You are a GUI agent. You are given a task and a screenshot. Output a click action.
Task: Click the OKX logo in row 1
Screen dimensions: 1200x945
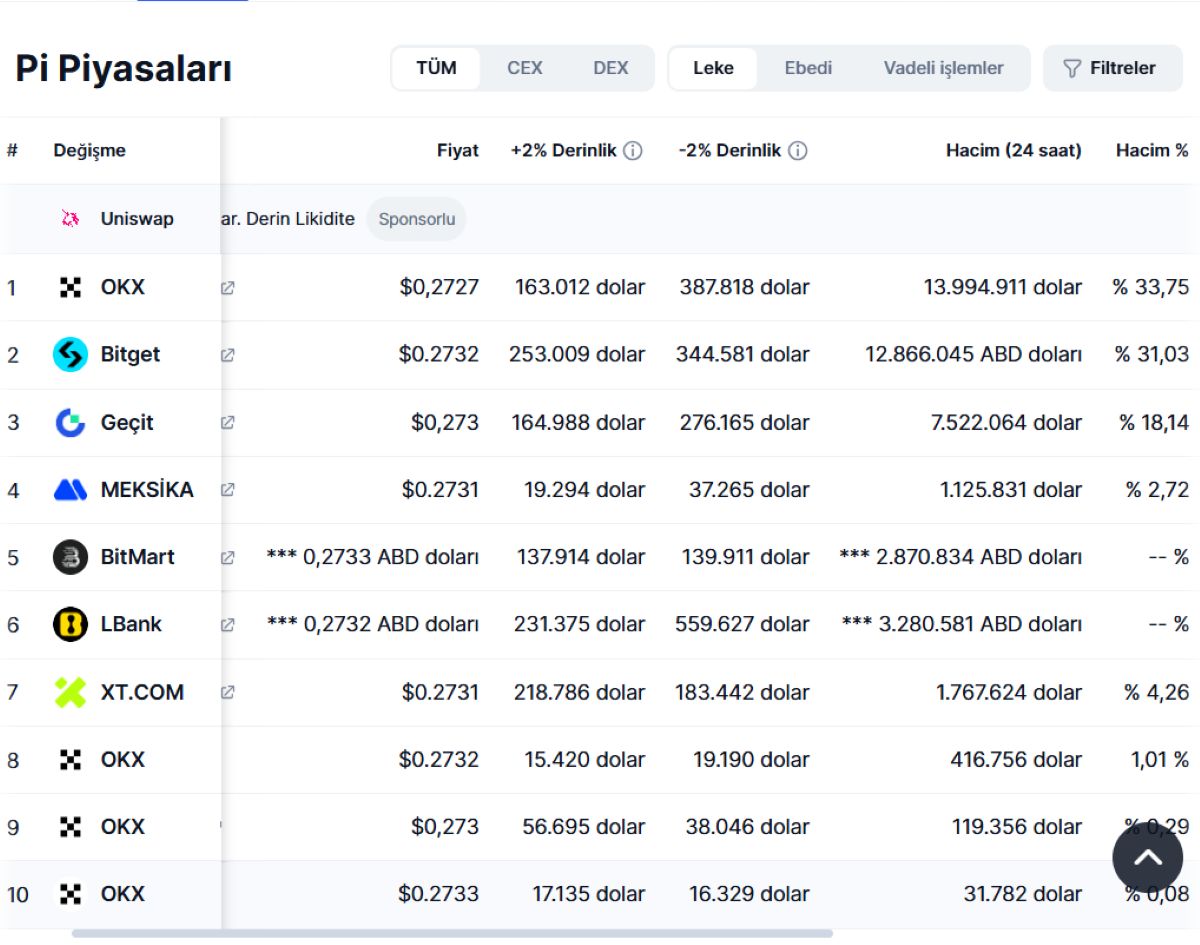pyautogui.click(x=70, y=288)
